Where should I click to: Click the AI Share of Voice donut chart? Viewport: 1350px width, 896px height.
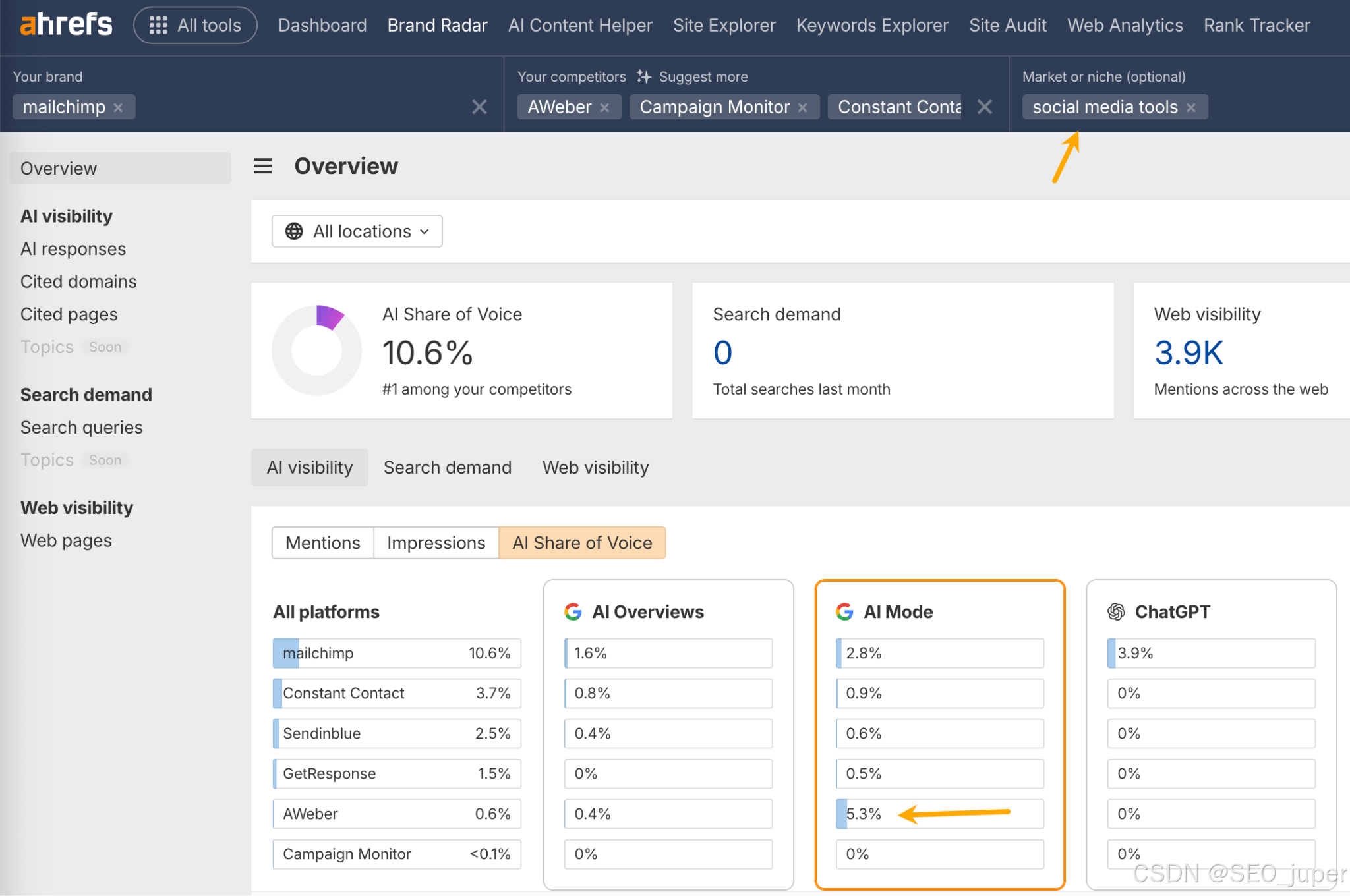317,350
